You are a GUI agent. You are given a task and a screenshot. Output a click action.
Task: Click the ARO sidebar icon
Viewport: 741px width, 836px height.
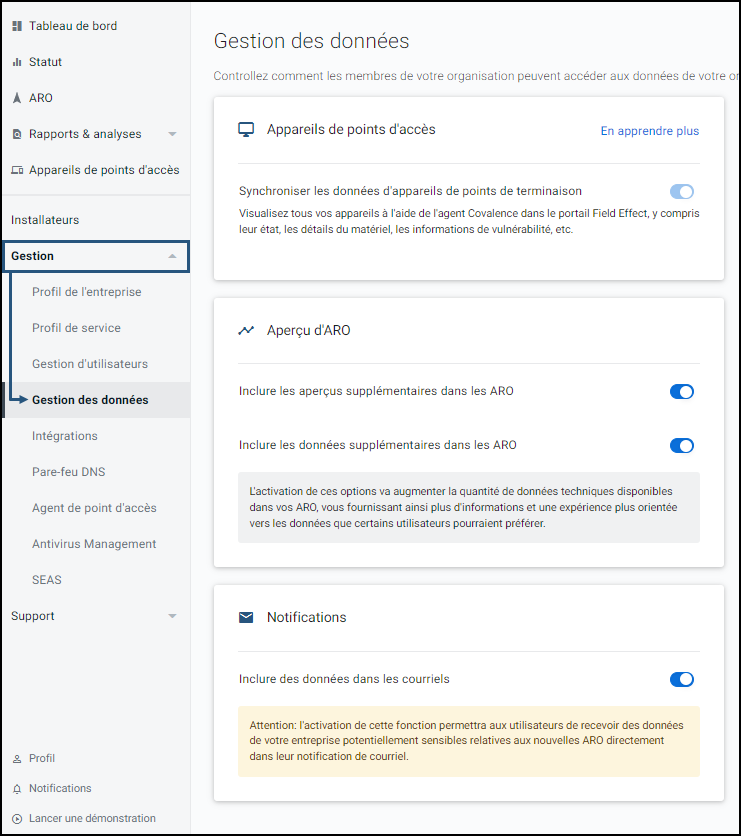[17, 98]
